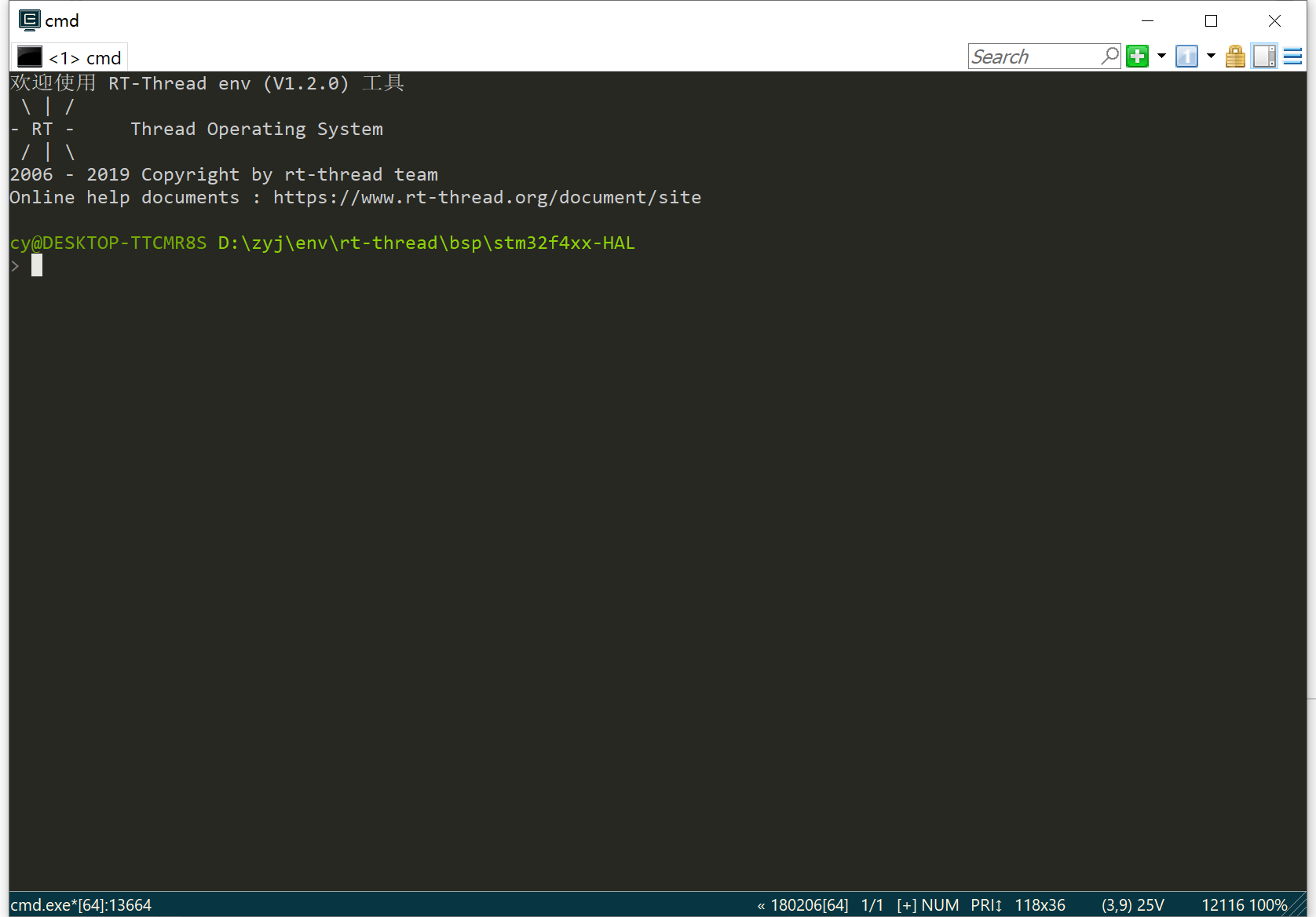
Task: Create a new console with green plus
Action: (x=1137, y=57)
